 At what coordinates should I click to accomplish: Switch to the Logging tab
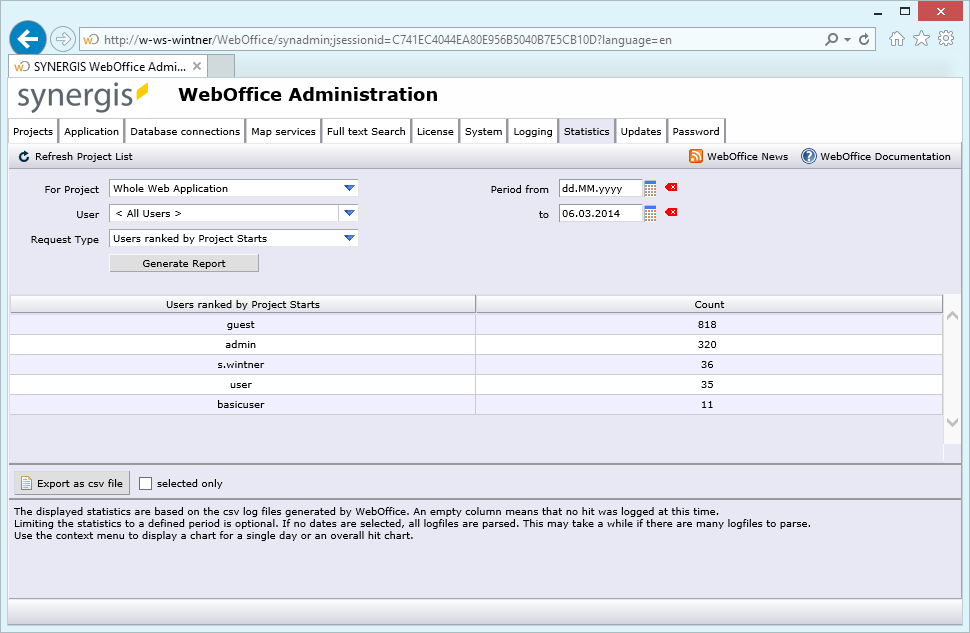[x=532, y=131]
